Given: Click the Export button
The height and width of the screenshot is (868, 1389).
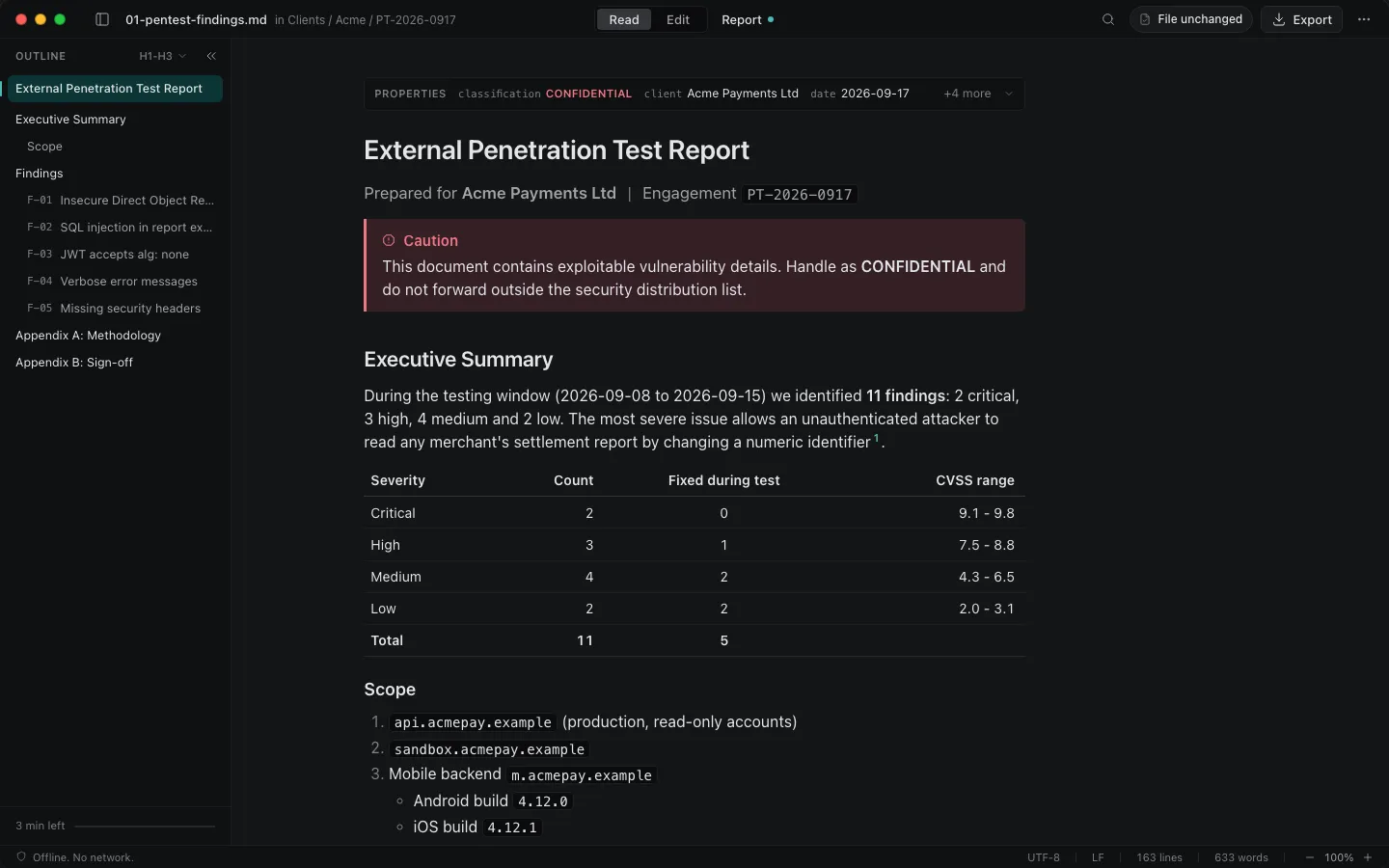Looking at the screenshot, I should (1301, 19).
